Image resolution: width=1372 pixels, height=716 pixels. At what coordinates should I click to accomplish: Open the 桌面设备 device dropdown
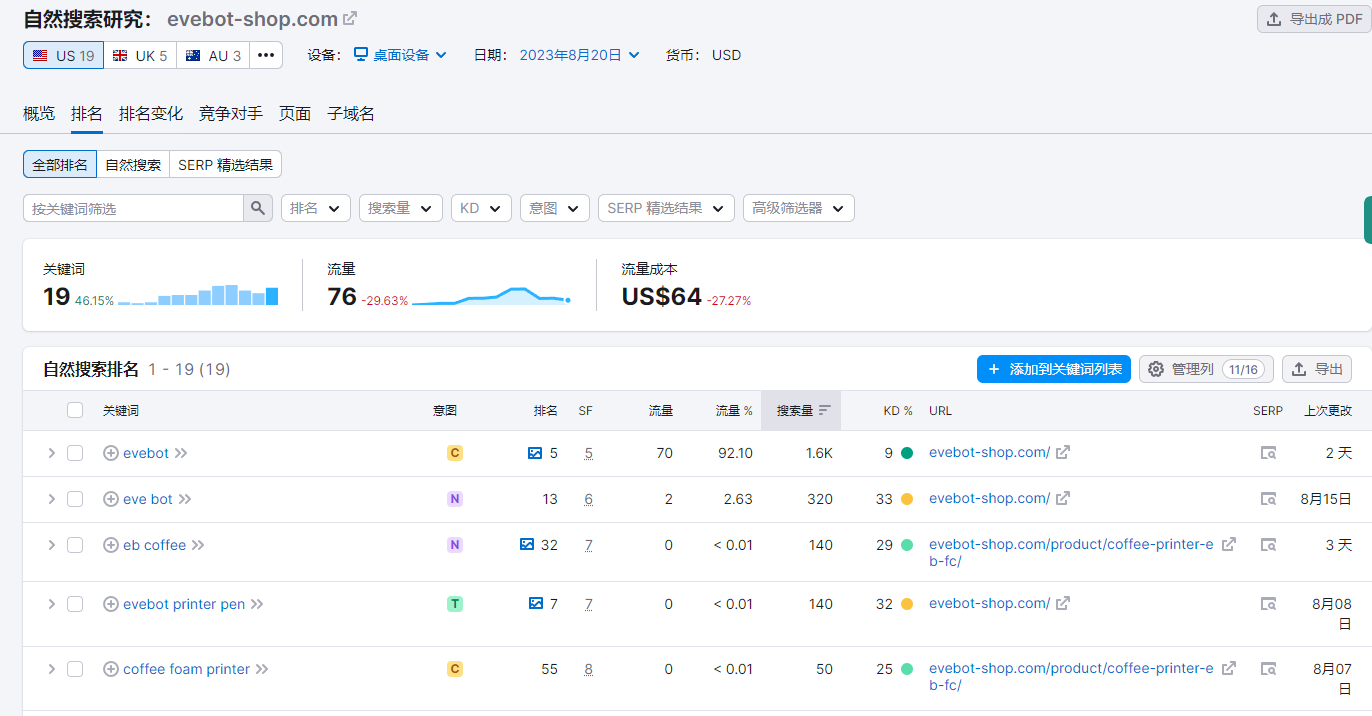click(x=401, y=55)
